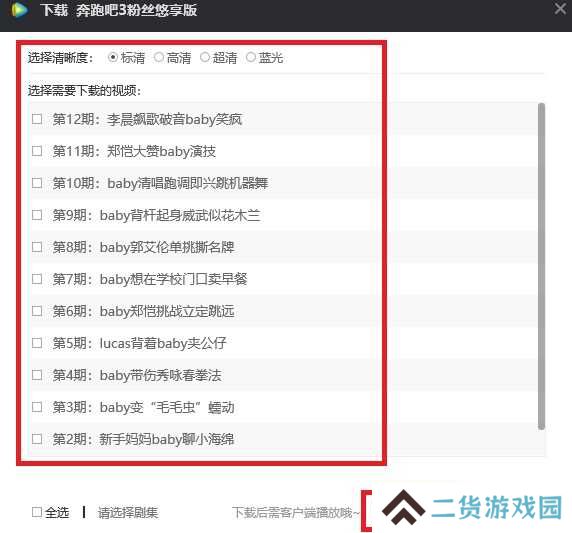Click the episode list vertical scrollbar
Screen dimensions: 572x533
click(541, 266)
